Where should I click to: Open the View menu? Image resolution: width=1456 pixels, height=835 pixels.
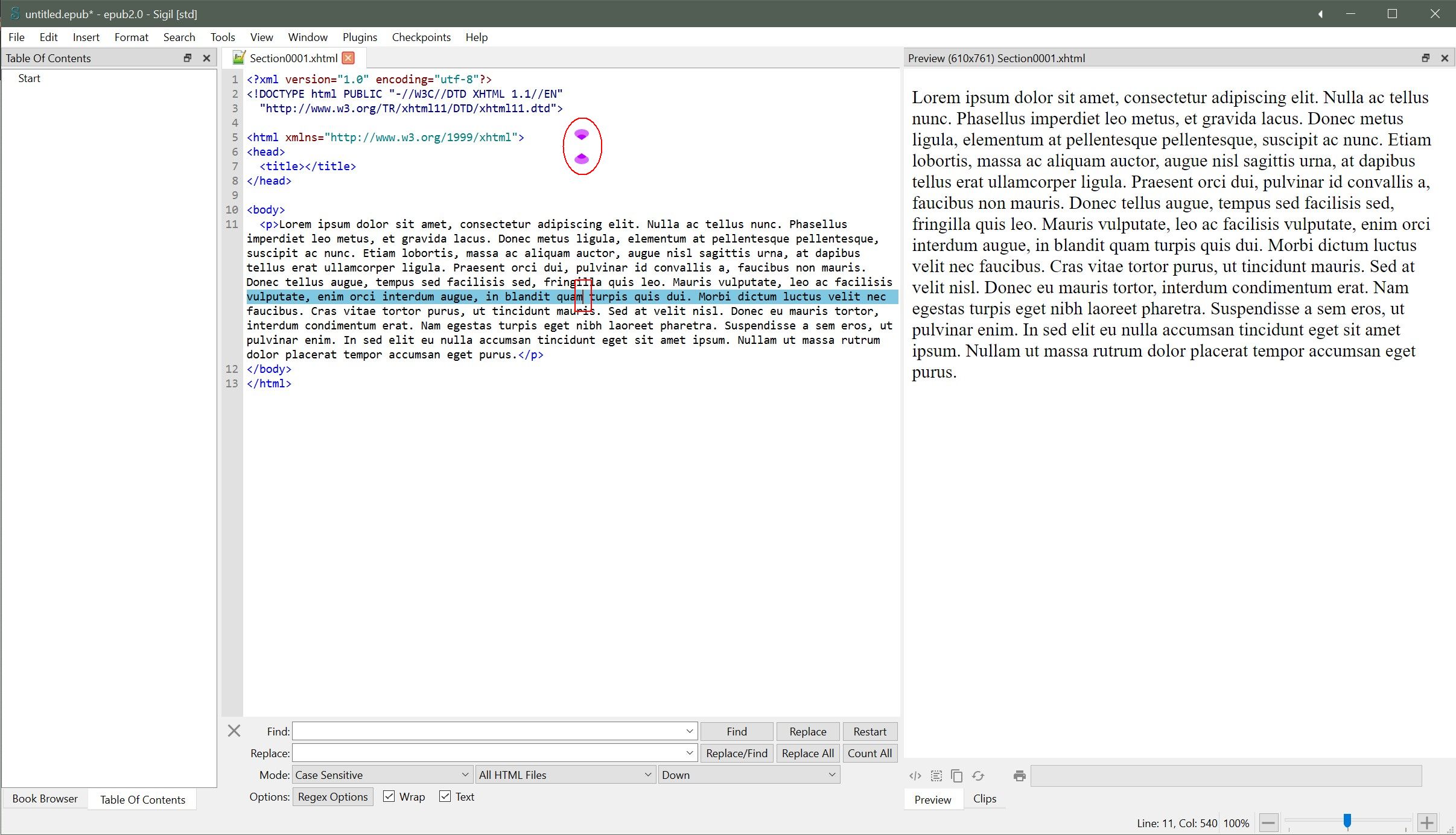[261, 37]
